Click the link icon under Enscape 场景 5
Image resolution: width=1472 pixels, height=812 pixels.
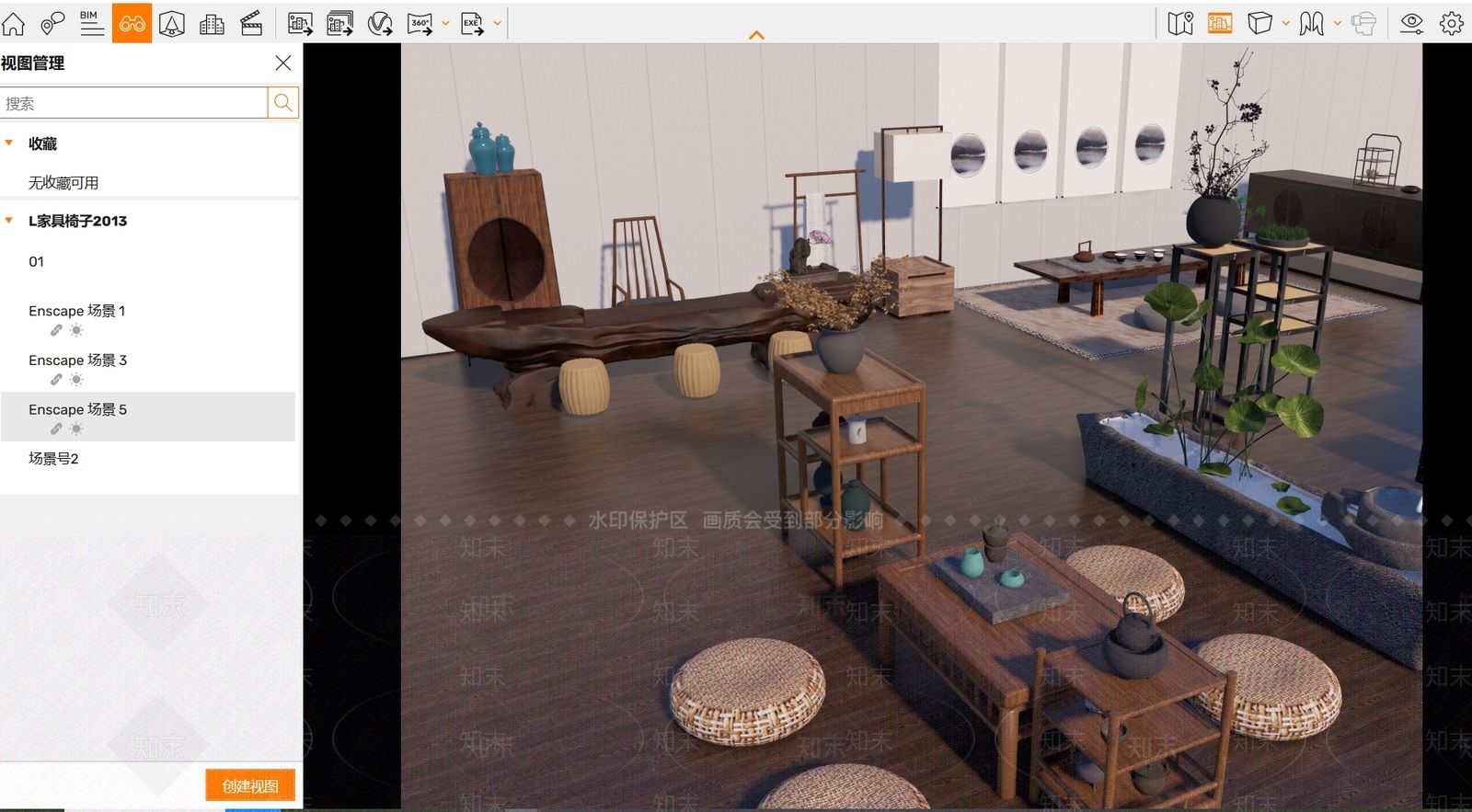click(56, 429)
